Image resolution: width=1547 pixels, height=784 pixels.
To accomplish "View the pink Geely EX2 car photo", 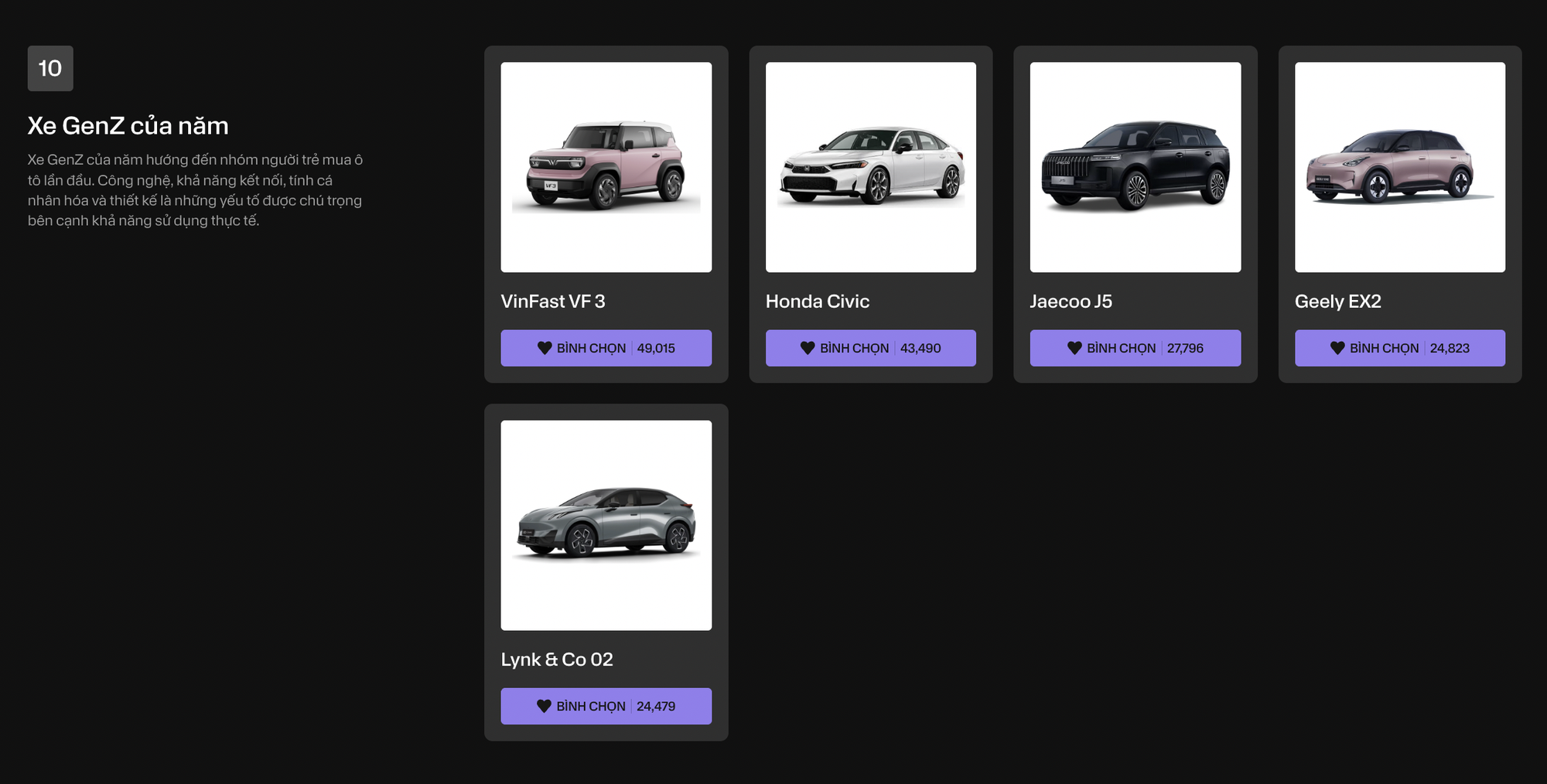I will coord(1400,167).
